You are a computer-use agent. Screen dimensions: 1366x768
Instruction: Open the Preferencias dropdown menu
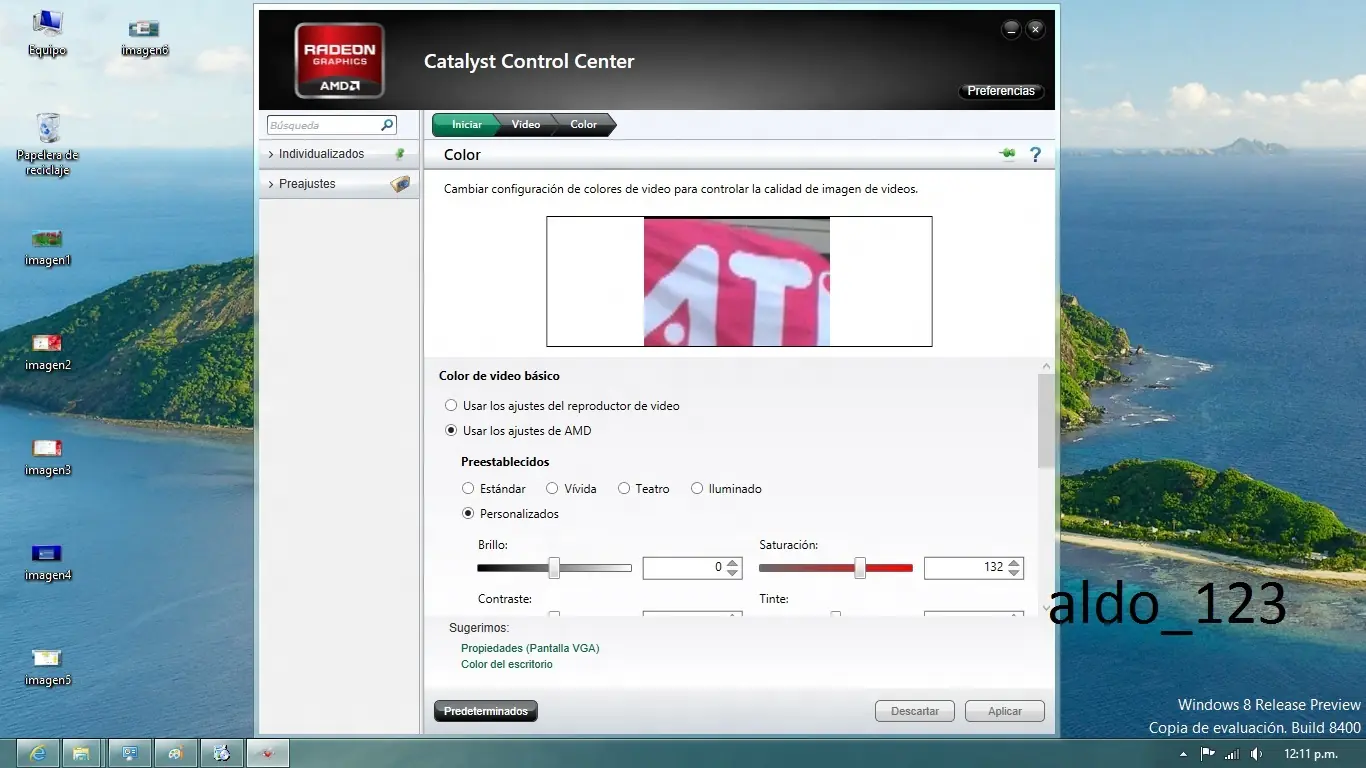(1001, 91)
